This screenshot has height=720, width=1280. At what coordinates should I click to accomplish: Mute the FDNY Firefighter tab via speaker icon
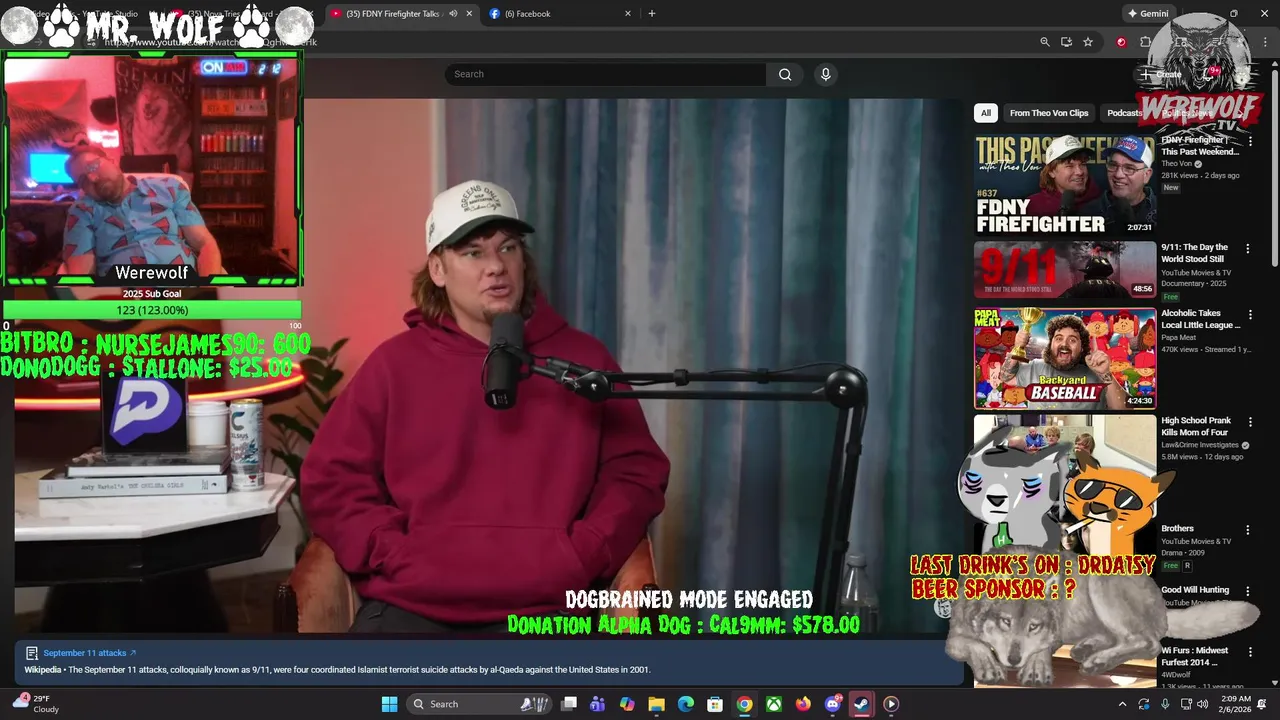tap(453, 14)
